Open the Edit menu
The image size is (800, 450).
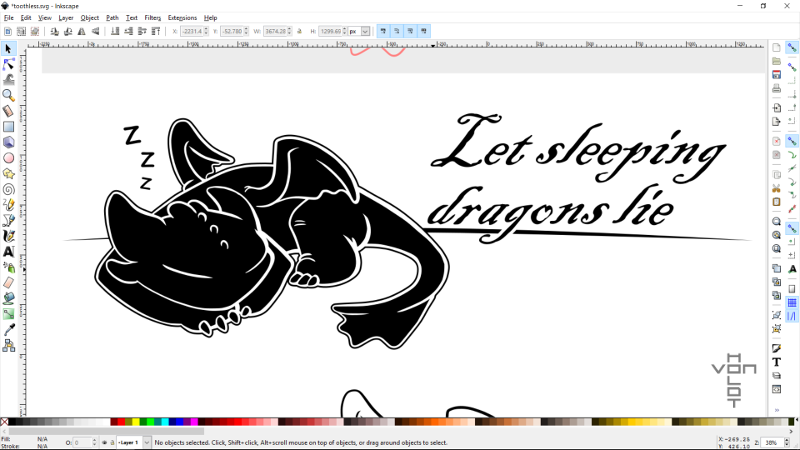pos(26,18)
